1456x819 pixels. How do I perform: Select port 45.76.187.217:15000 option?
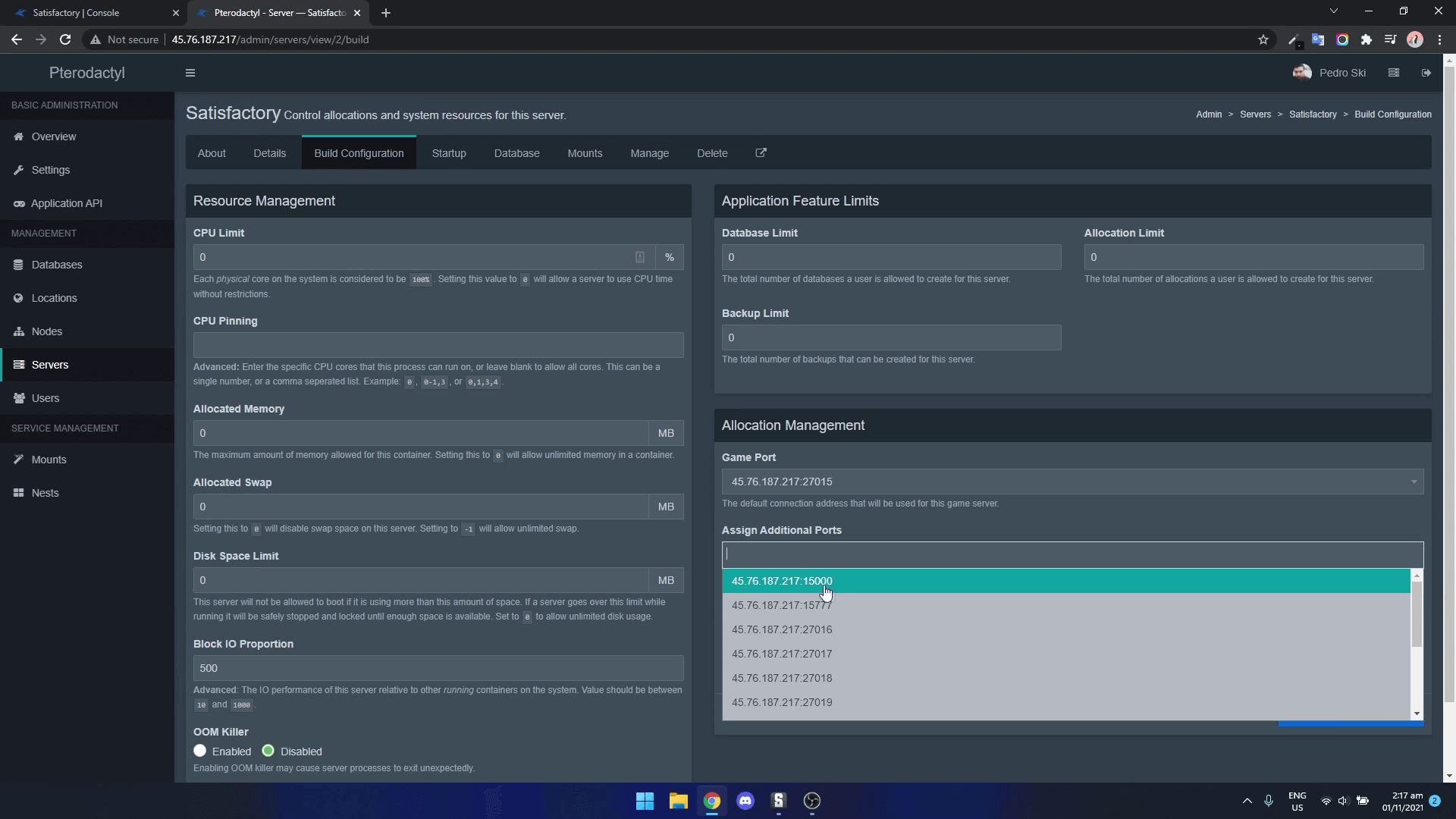[1066, 581]
